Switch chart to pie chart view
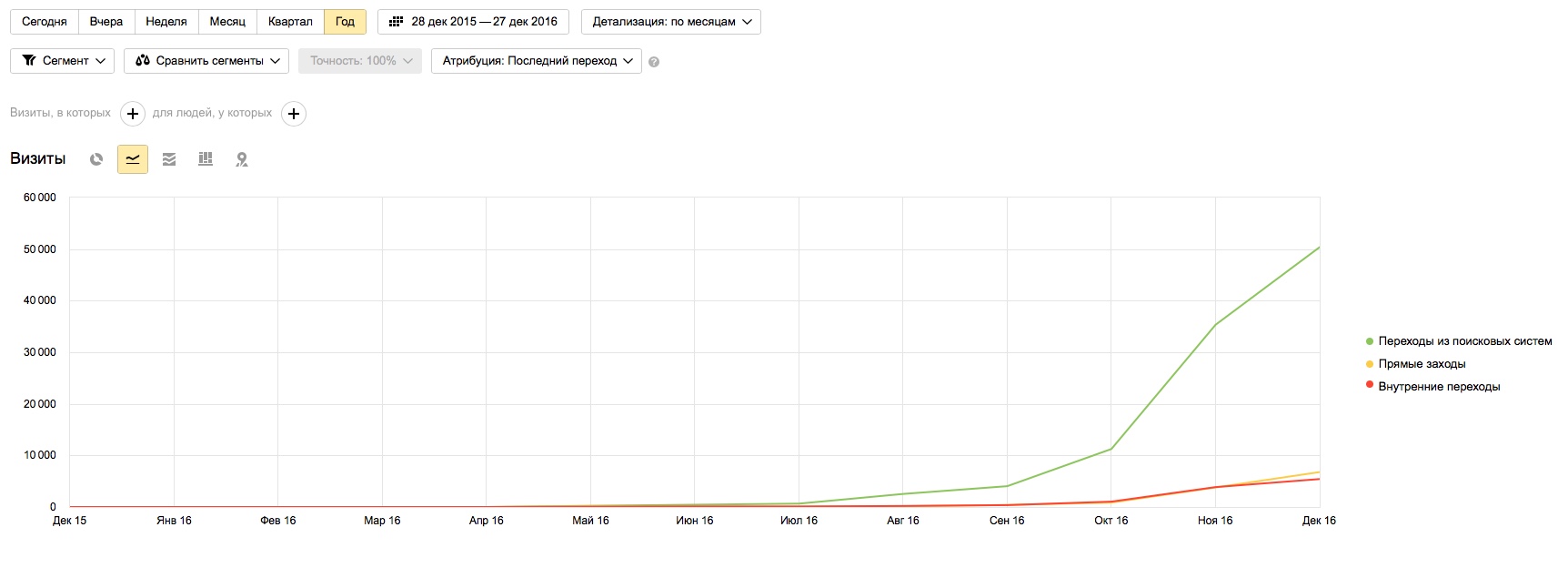The height and width of the screenshot is (578, 1568). (x=96, y=159)
